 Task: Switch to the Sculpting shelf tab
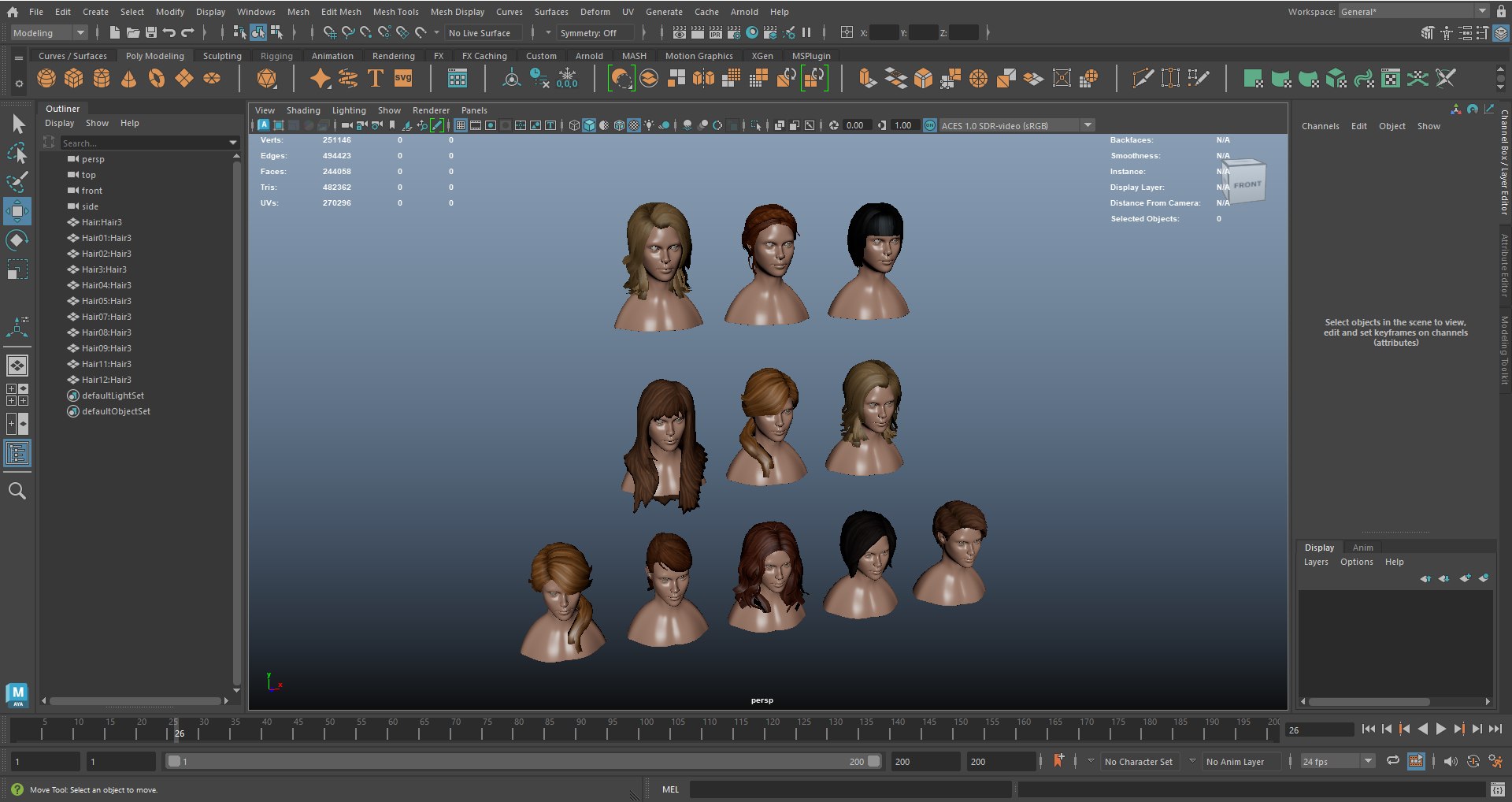pos(222,56)
